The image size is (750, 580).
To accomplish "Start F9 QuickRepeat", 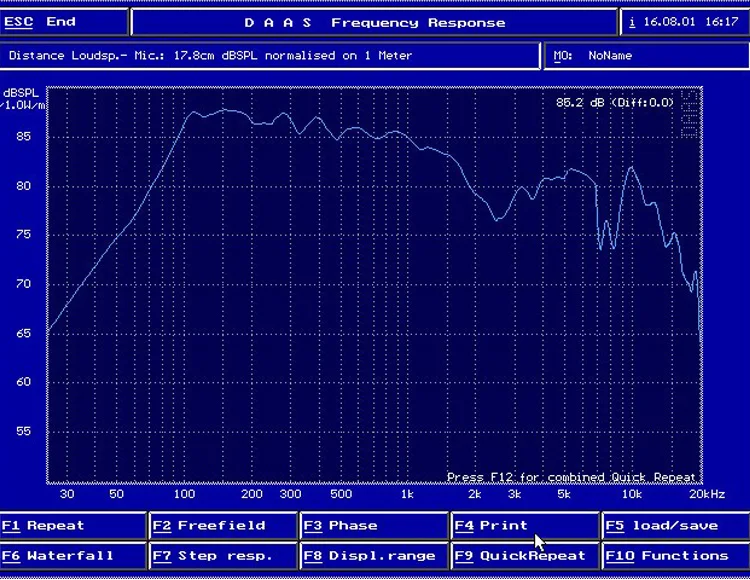I will 525,556.
